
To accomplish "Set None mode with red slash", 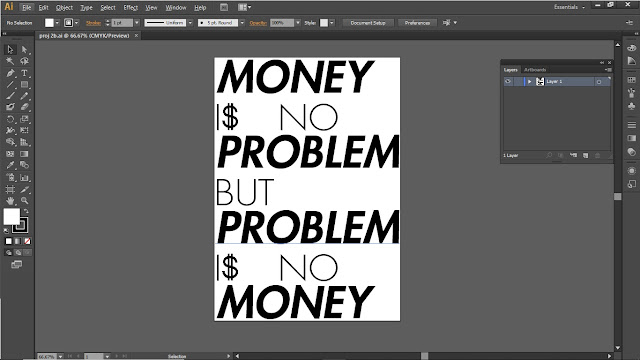I will [x=27, y=241].
